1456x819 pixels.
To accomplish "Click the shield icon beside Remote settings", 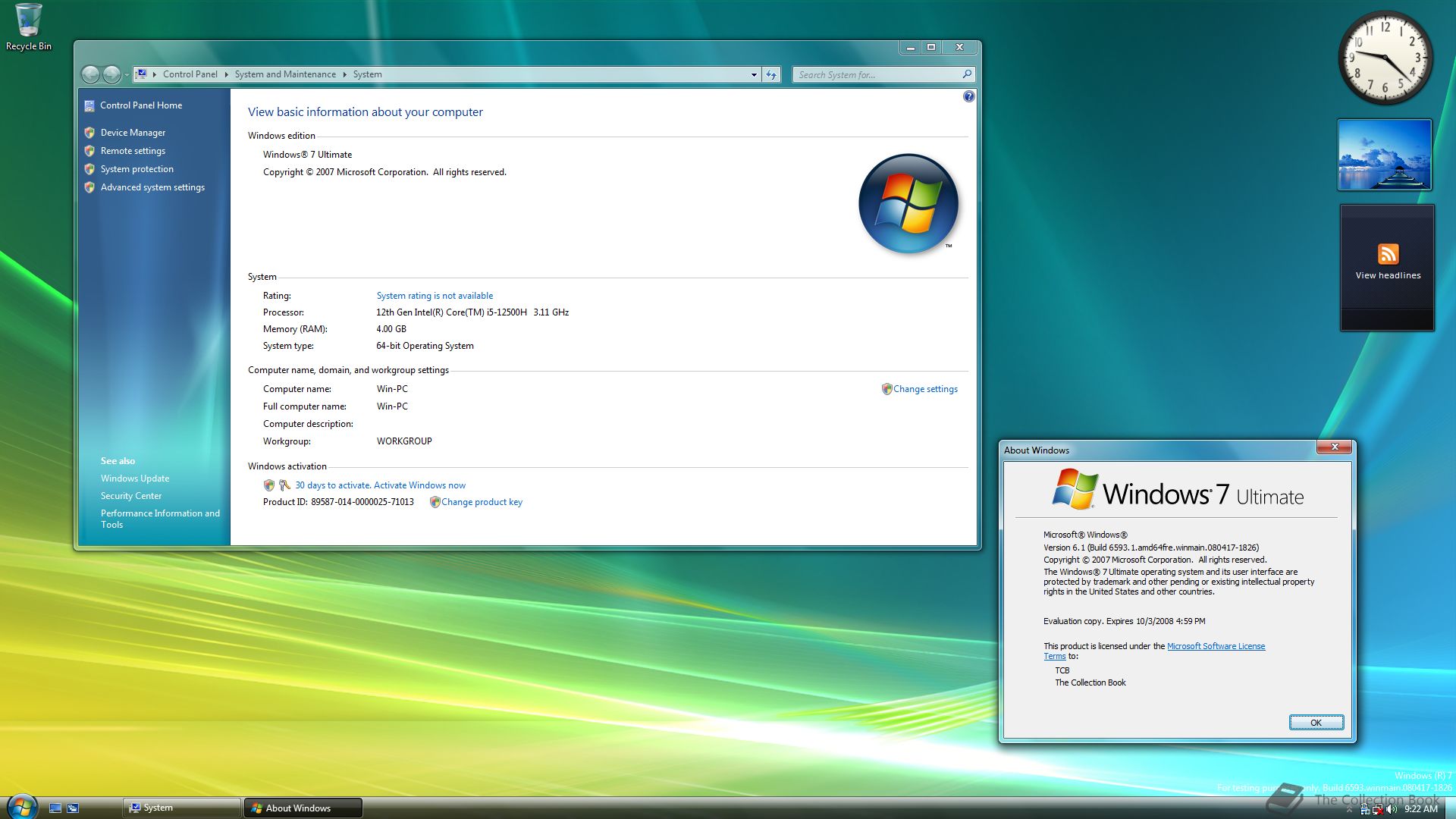I will [89, 151].
